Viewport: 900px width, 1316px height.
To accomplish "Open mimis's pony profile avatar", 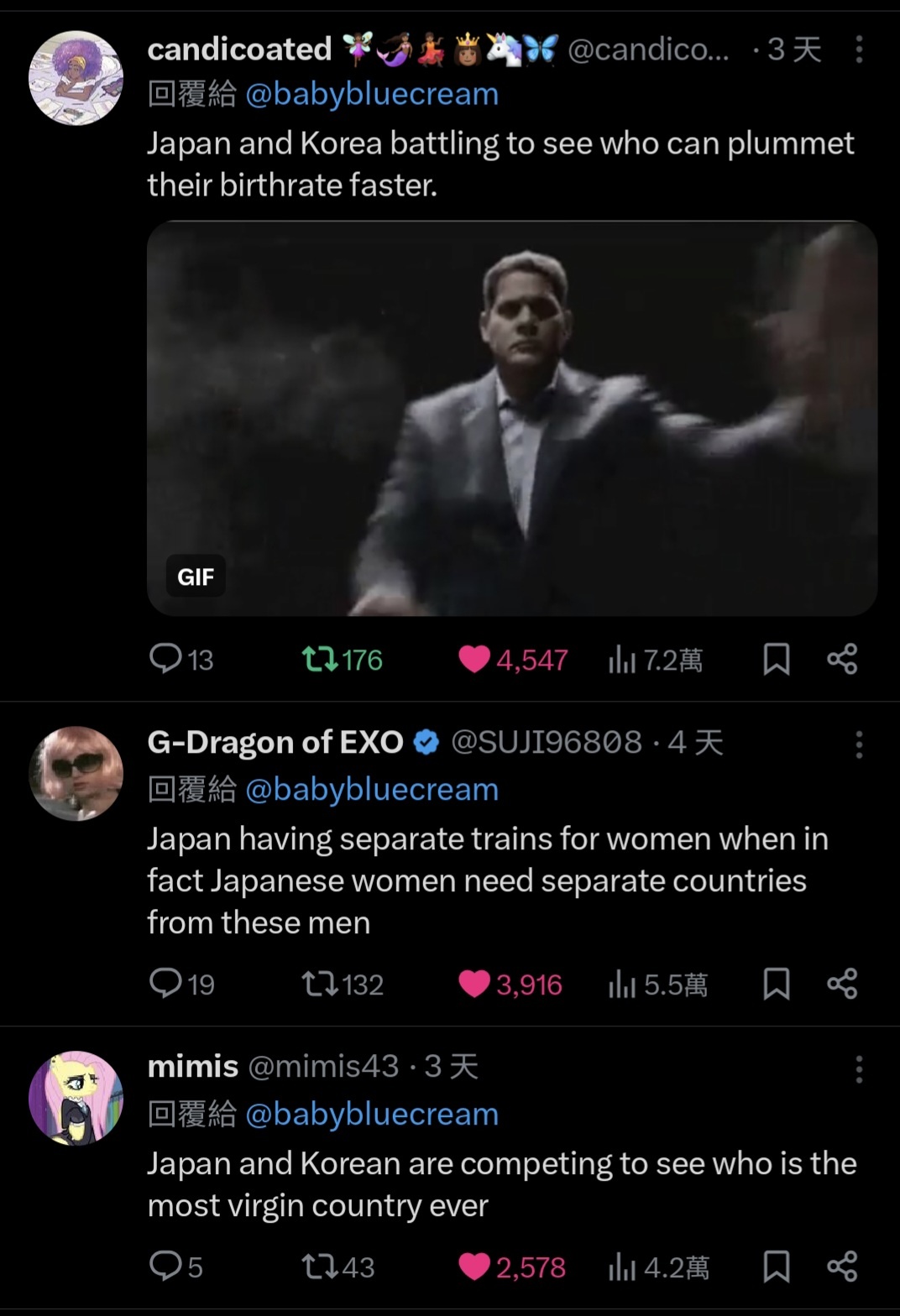I will (76, 1098).
